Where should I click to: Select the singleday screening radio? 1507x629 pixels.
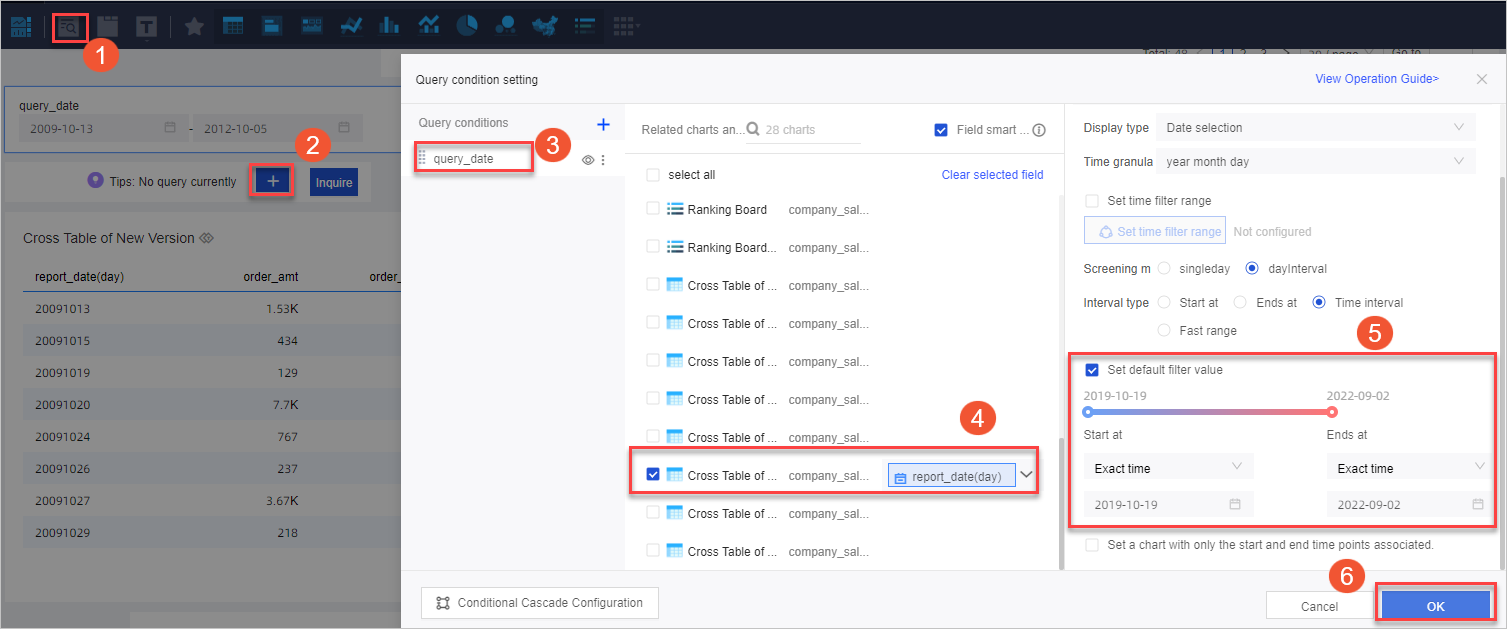[1164, 269]
